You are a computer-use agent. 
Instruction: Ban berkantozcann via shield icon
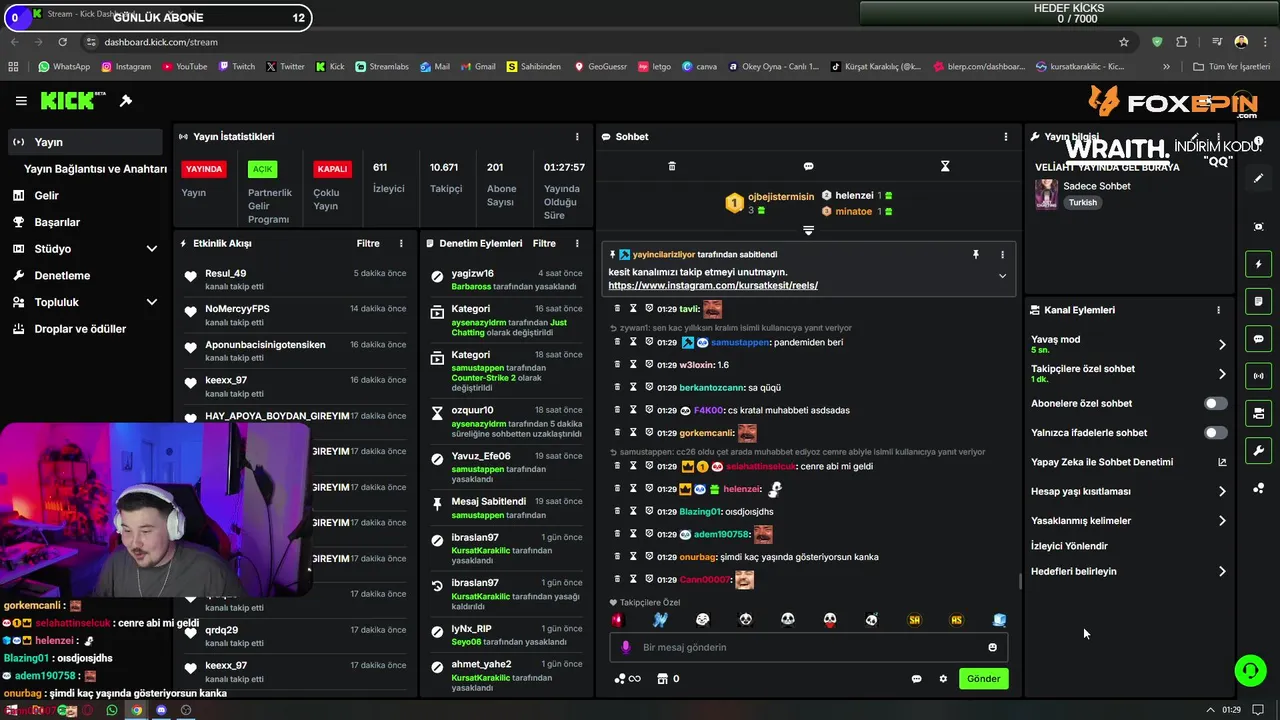point(648,387)
